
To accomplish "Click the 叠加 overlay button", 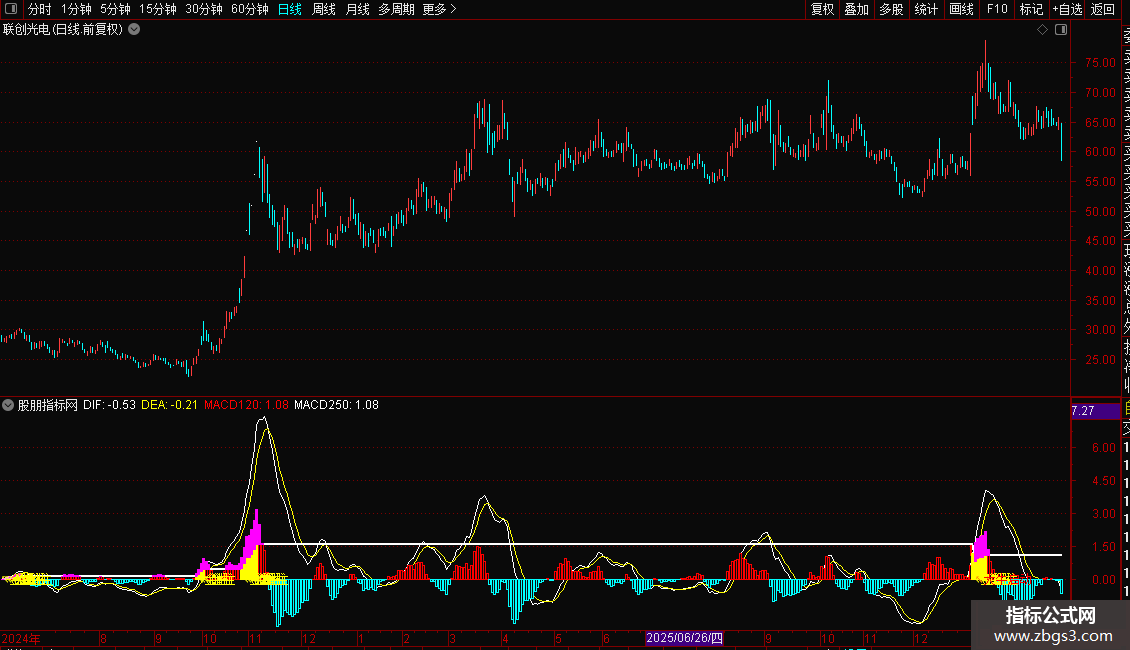I will [x=857, y=9].
